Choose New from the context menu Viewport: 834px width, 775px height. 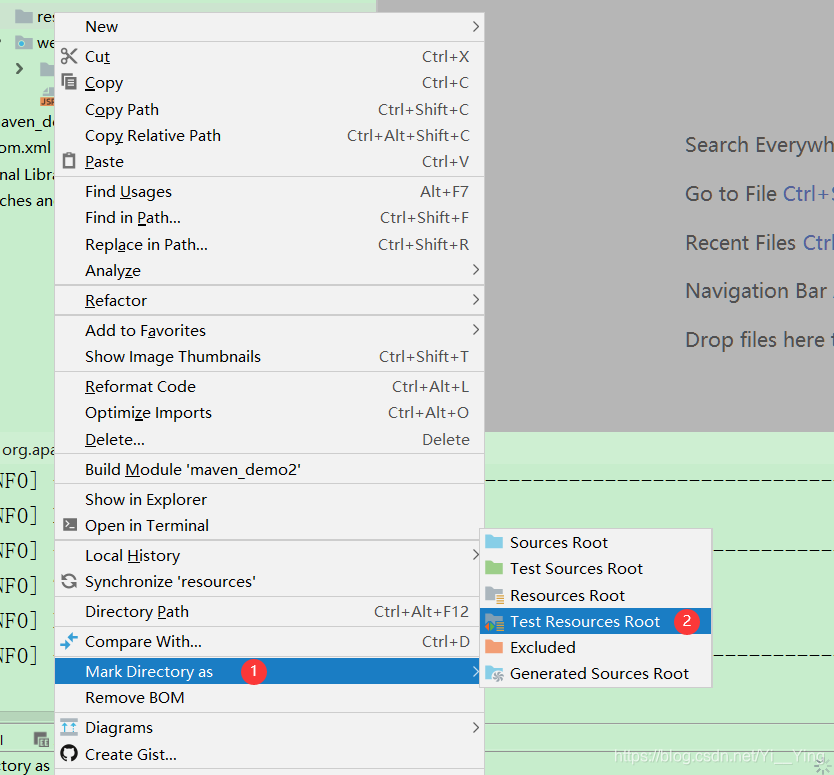pos(269,27)
